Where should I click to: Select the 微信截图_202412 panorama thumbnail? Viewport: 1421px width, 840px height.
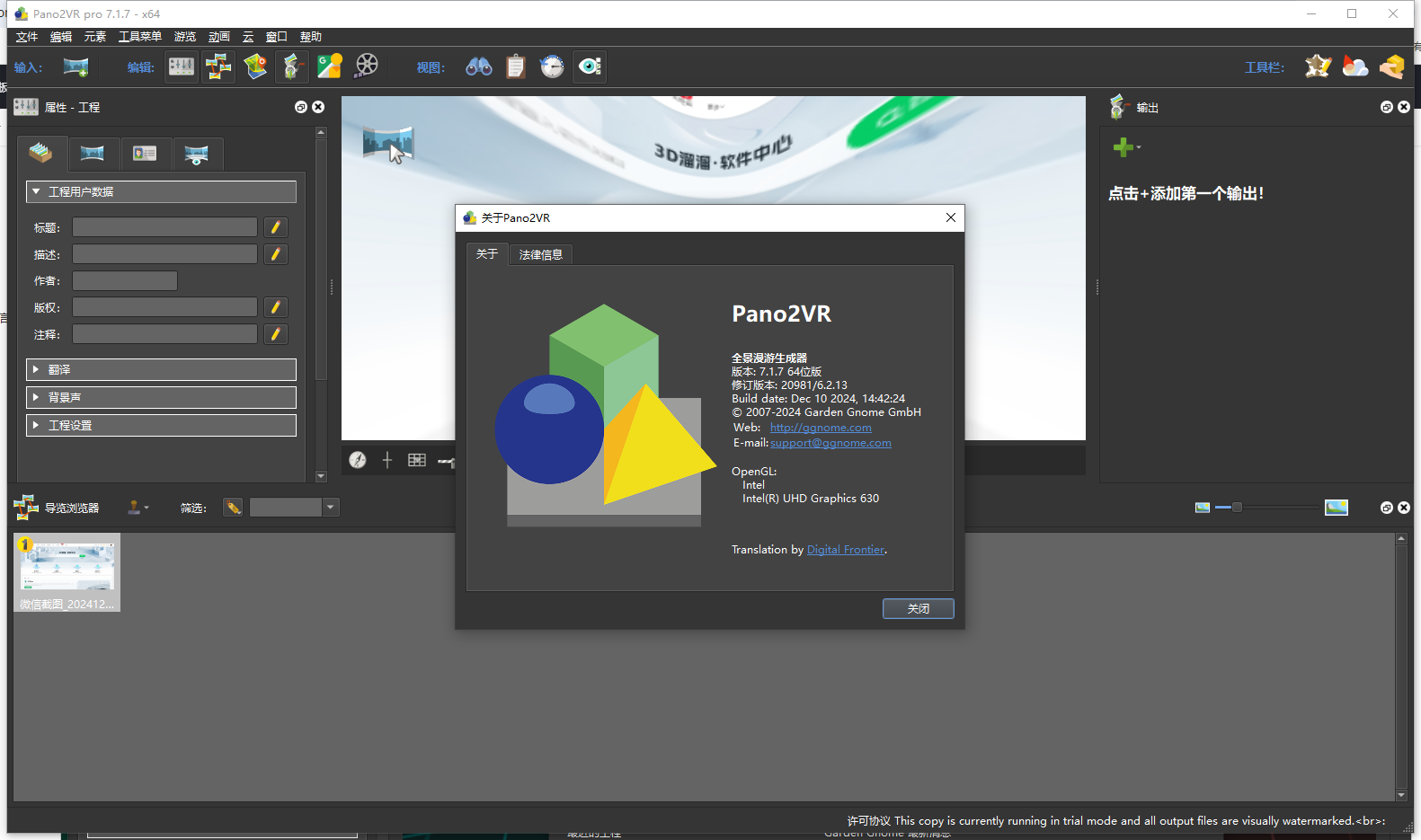click(x=67, y=573)
